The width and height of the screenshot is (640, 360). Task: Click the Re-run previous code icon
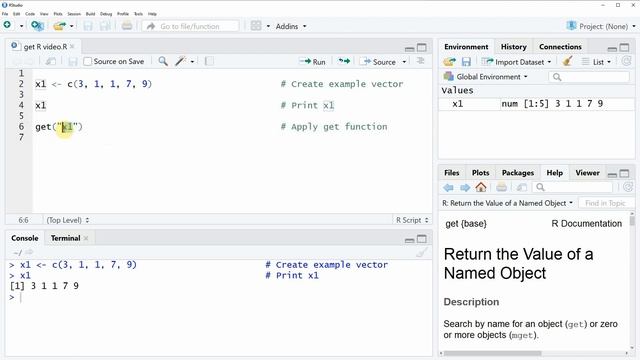344,61
